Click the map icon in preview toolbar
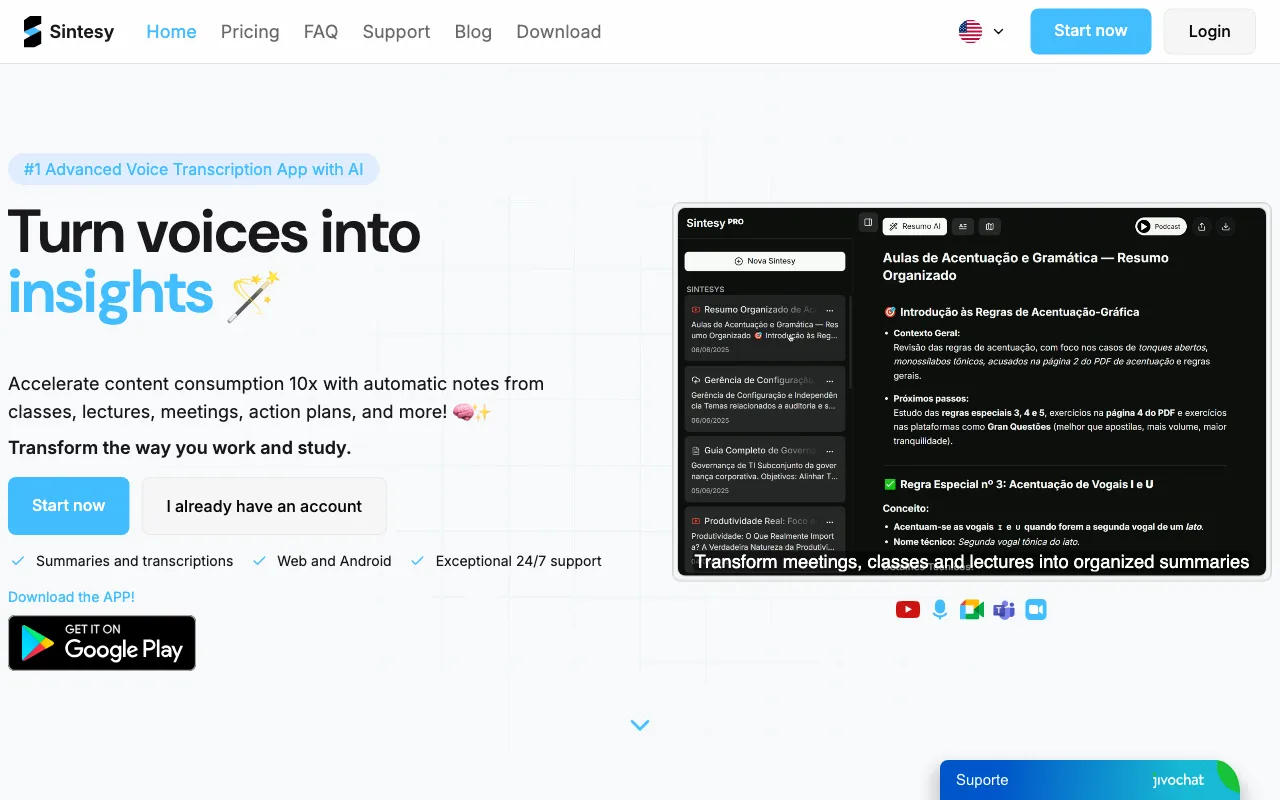The image size is (1280, 800). pyautogui.click(x=990, y=227)
